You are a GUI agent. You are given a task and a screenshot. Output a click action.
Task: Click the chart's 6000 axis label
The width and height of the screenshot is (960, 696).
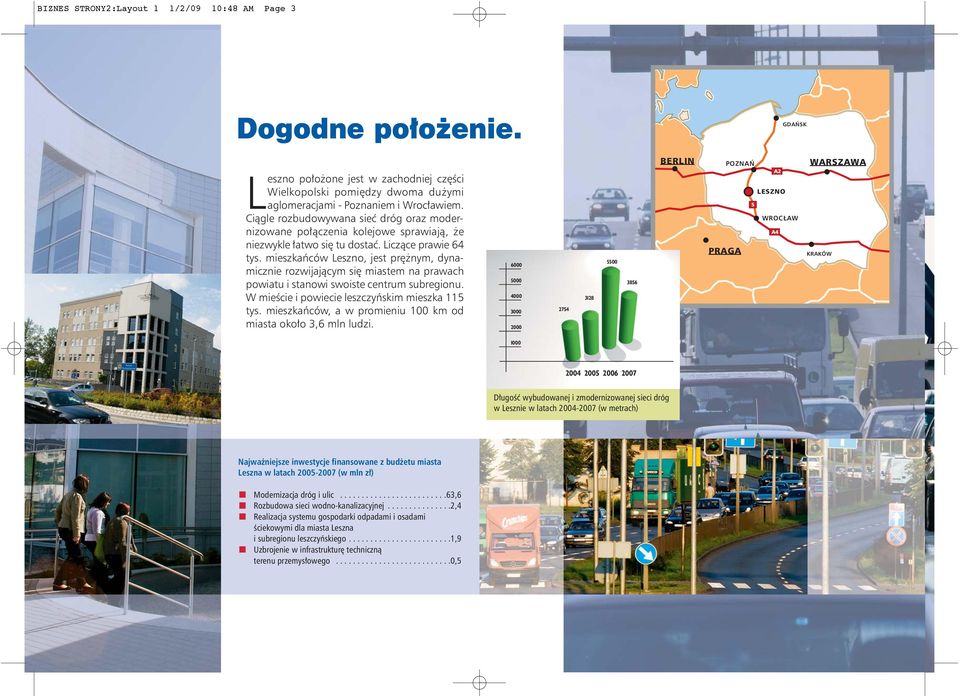point(516,265)
